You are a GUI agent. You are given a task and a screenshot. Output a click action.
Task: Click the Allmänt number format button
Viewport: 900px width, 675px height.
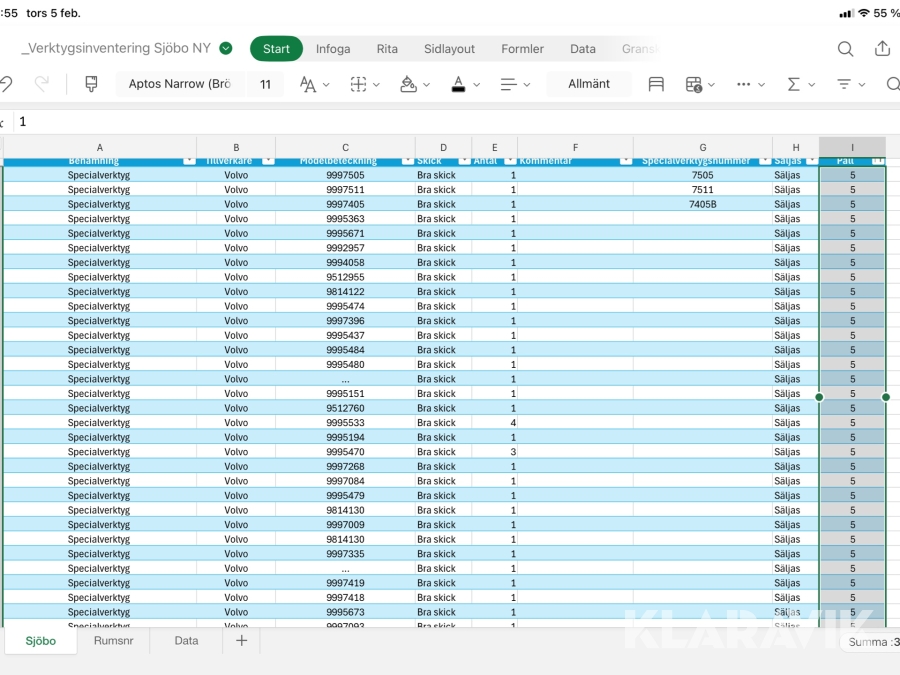tap(589, 84)
